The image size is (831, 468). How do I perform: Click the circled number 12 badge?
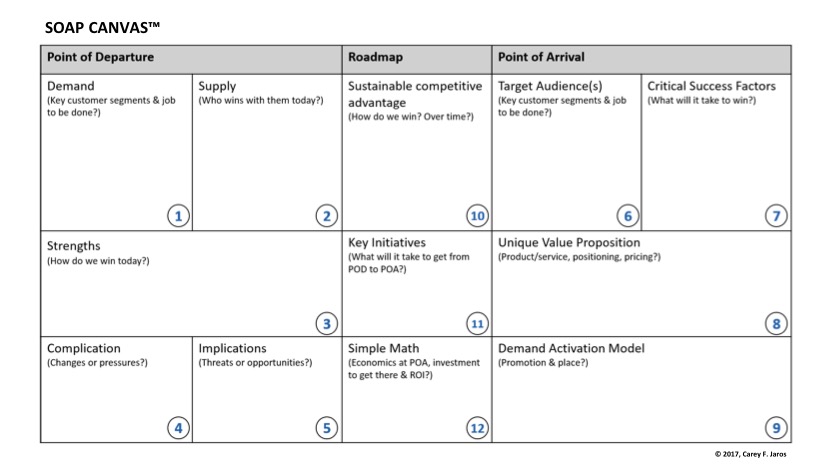477,428
